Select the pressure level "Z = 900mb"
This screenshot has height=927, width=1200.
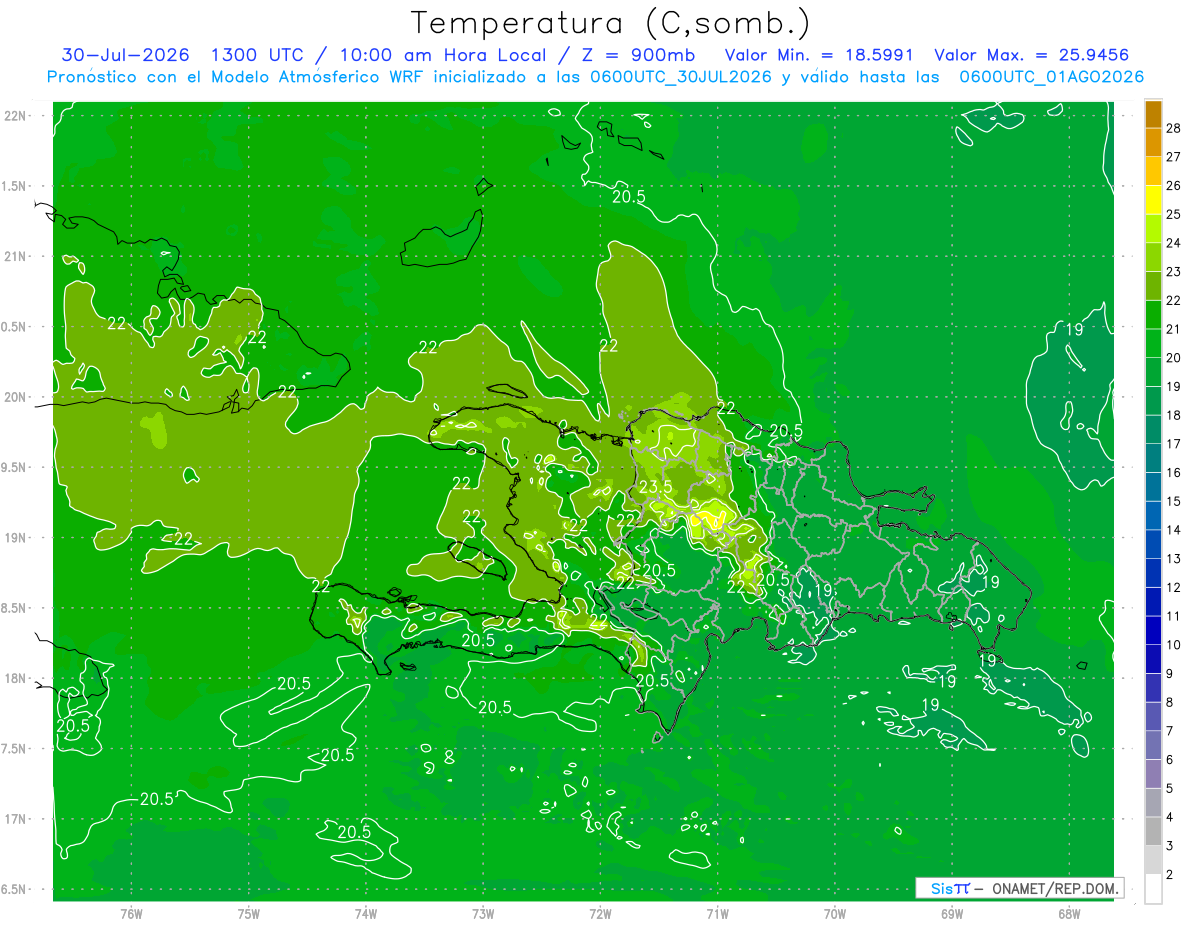640,55
